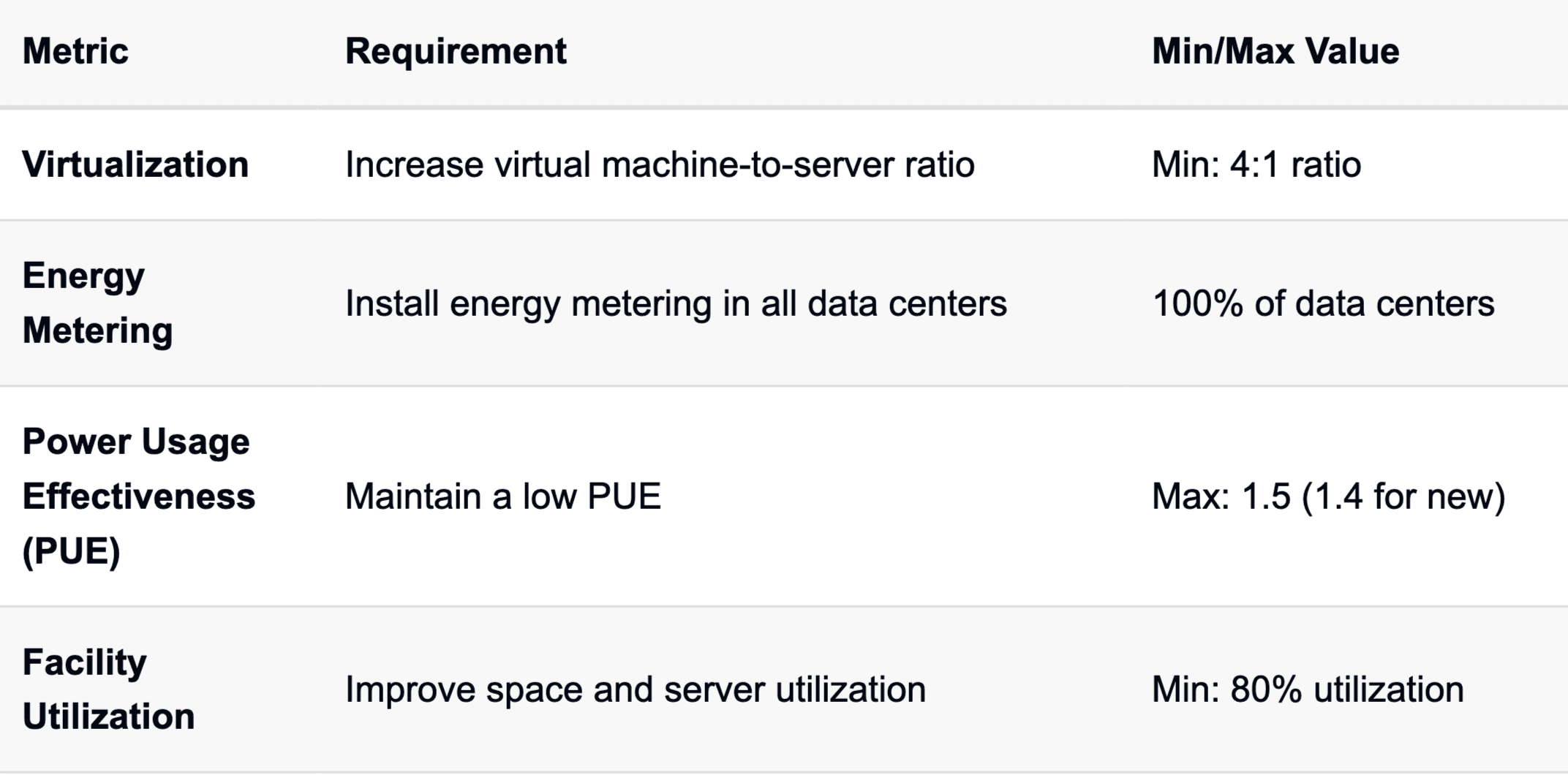Image resolution: width=1568 pixels, height=775 pixels.
Task: Select the '100% of data centers' value
Action: point(1323,303)
